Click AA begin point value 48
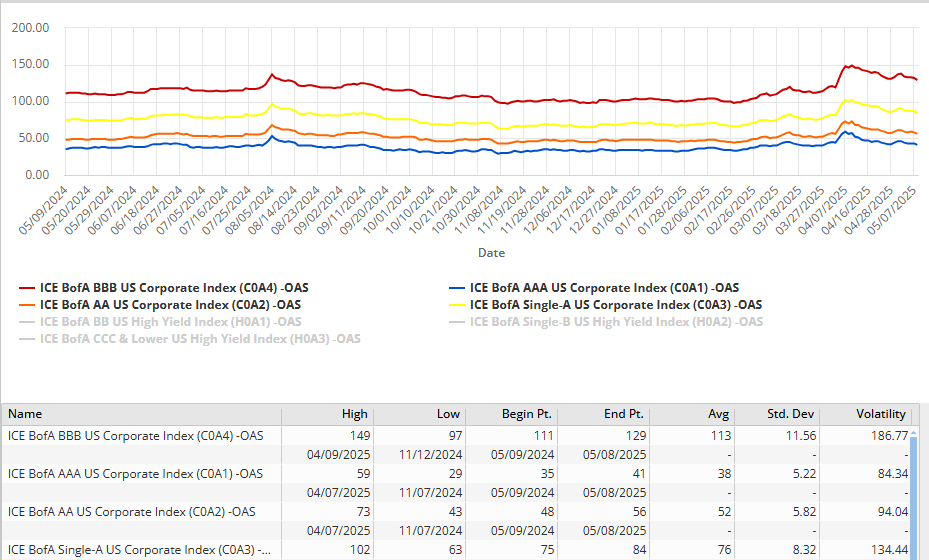Image resolution: width=929 pixels, height=560 pixels. pos(547,511)
